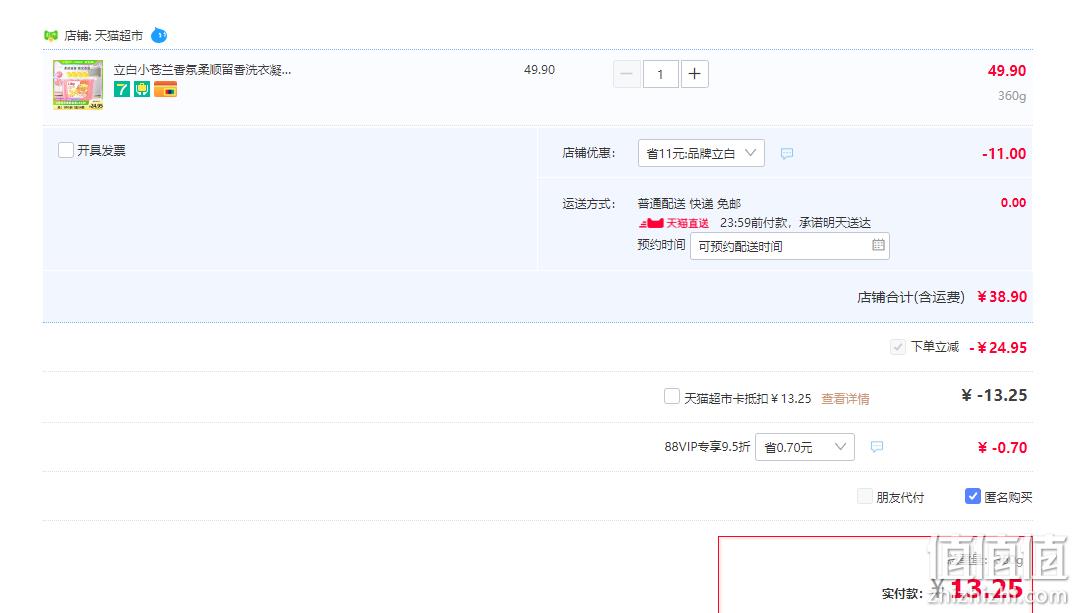The height and width of the screenshot is (613, 1077).
Task: Open the calendar icon for delivery scheduling
Action: coord(878,245)
